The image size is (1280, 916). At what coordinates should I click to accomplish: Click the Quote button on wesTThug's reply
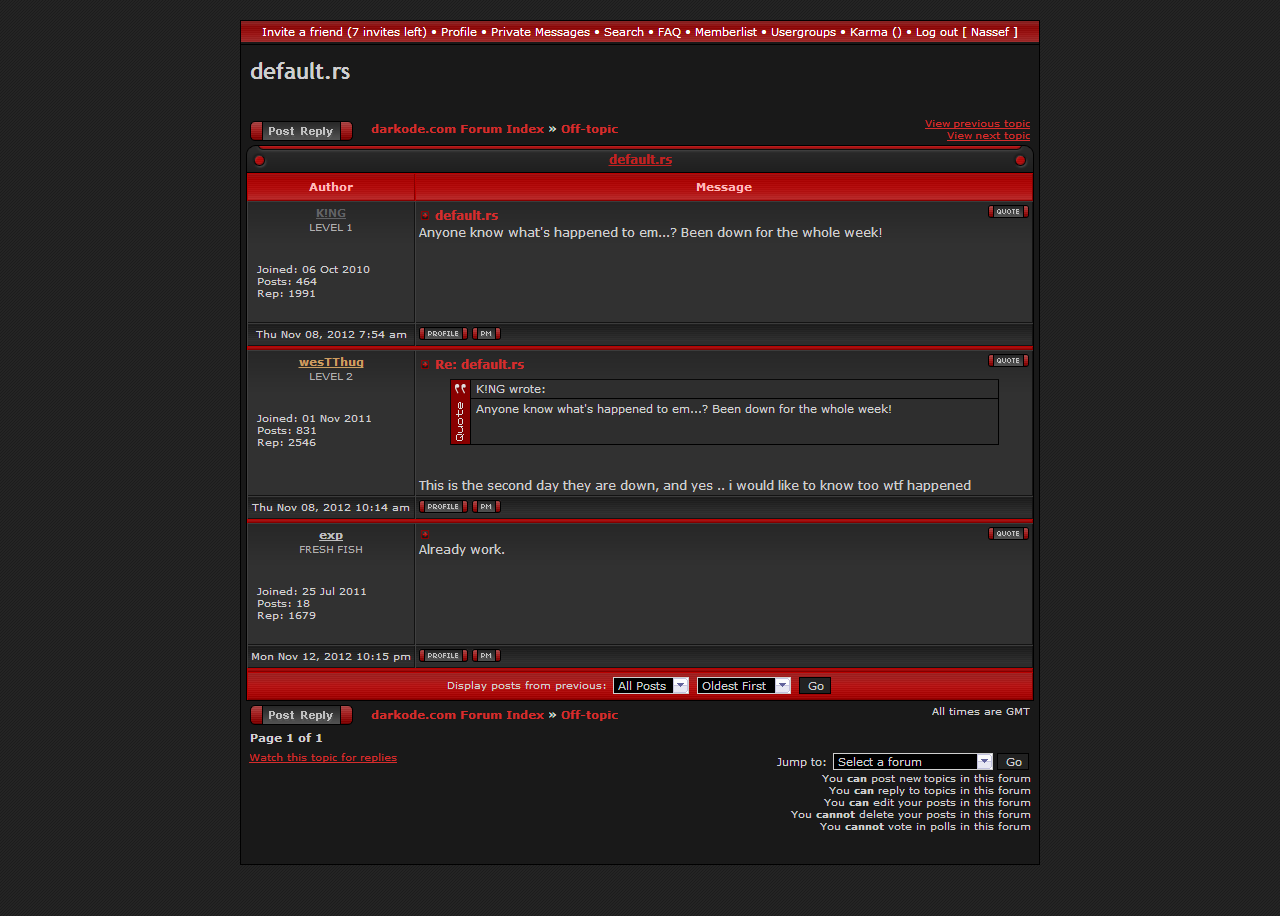1008,361
